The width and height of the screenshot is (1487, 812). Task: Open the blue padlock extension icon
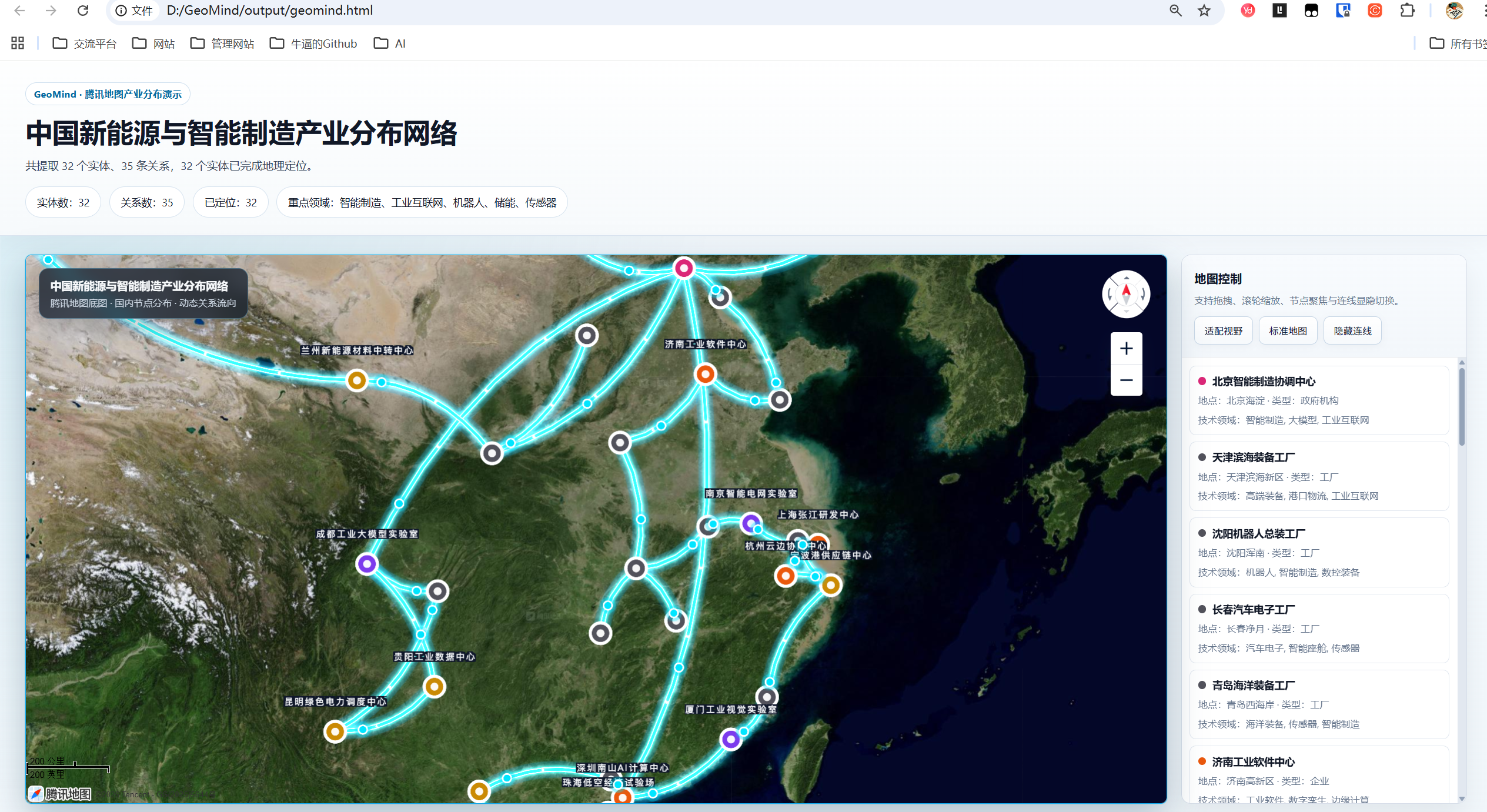click(1343, 11)
